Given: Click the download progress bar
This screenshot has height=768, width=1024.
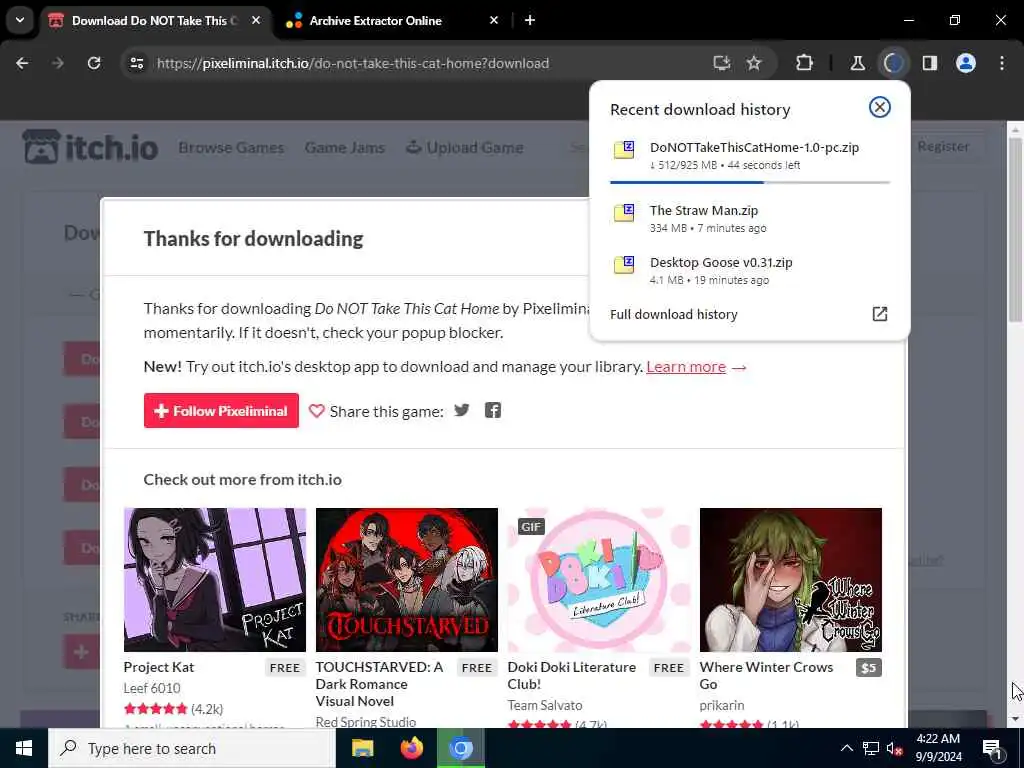Looking at the screenshot, I should [749, 182].
